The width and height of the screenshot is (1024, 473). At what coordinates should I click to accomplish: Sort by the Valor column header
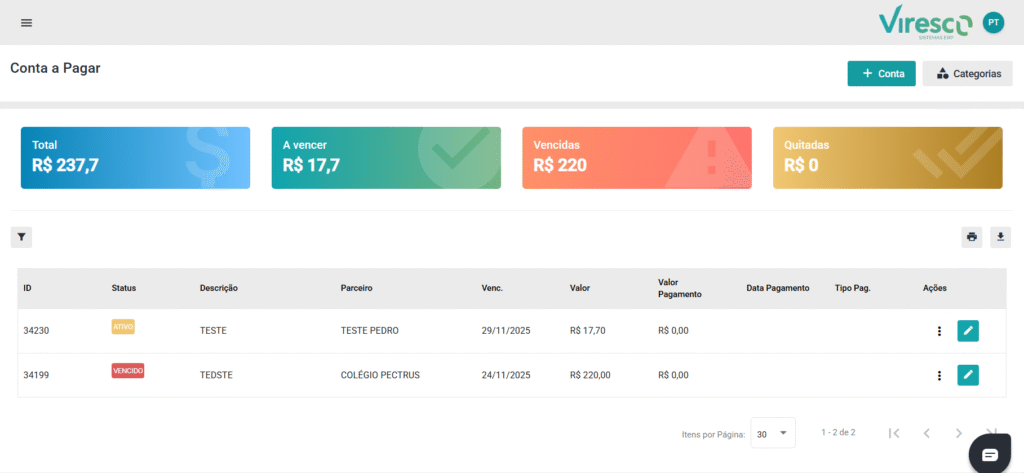(580, 288)
